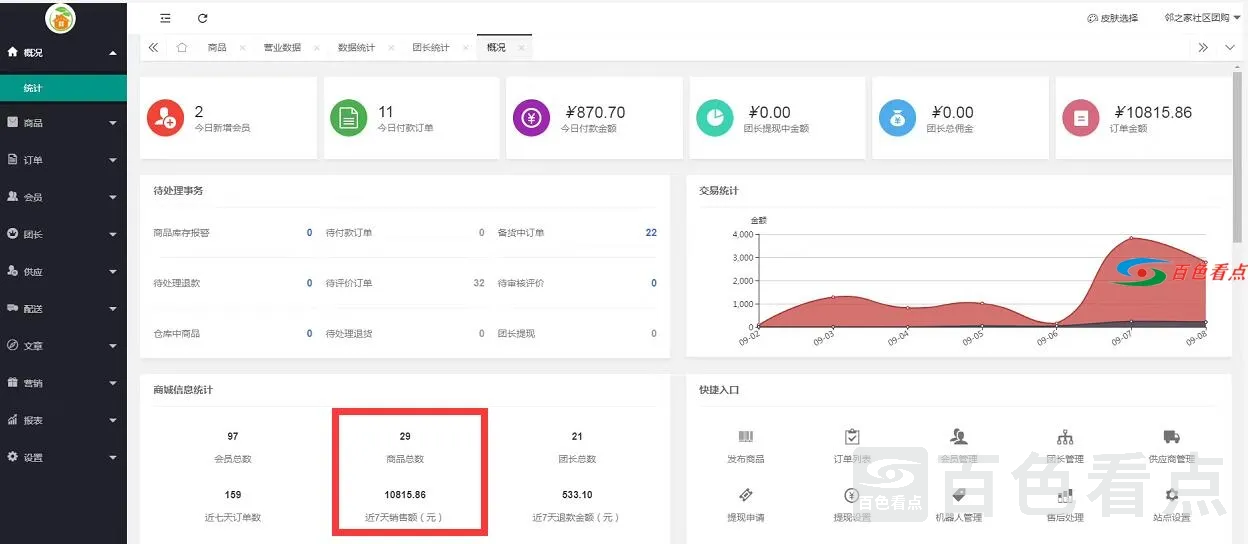Expand the 商品 sidebar menu
Image resolution: width=1248 pixels, height=544 pixels.
63,123
